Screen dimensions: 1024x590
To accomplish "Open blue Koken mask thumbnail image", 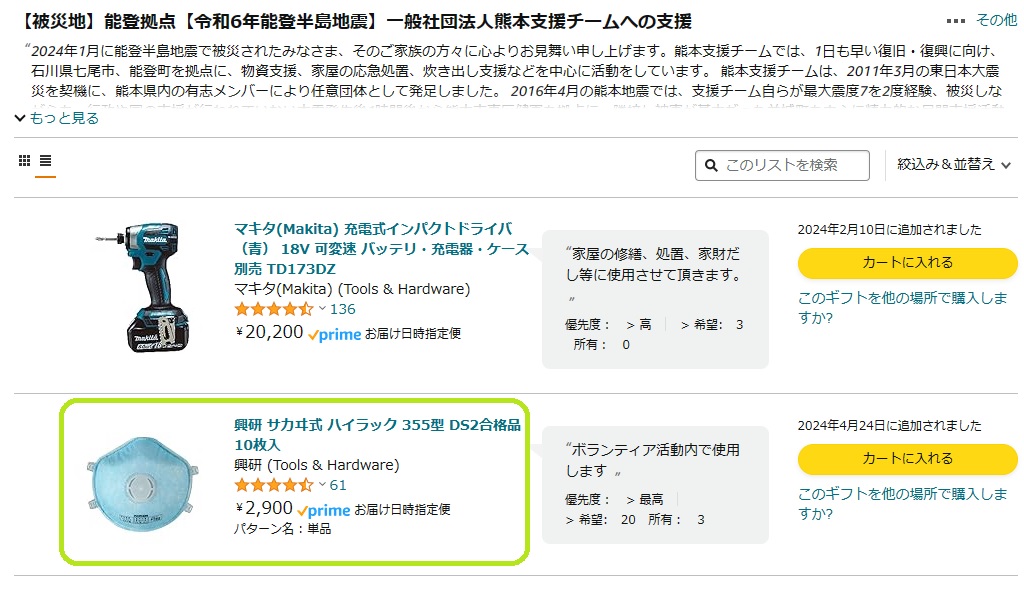I will [142, 483].
